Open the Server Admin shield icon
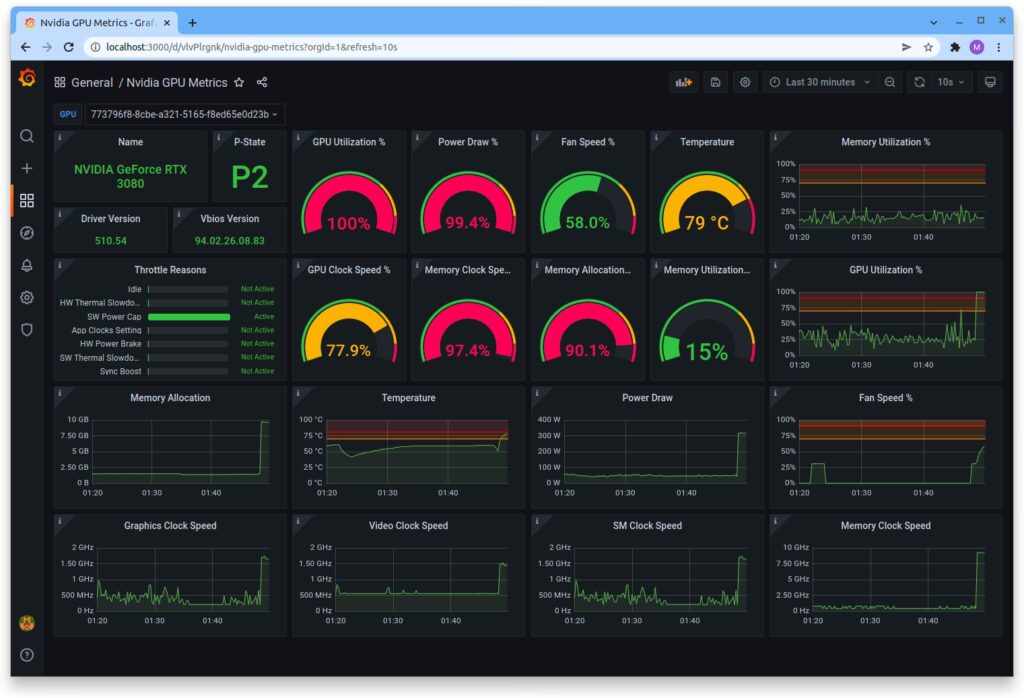This screenshot has height=698, width=1024. 27,330
